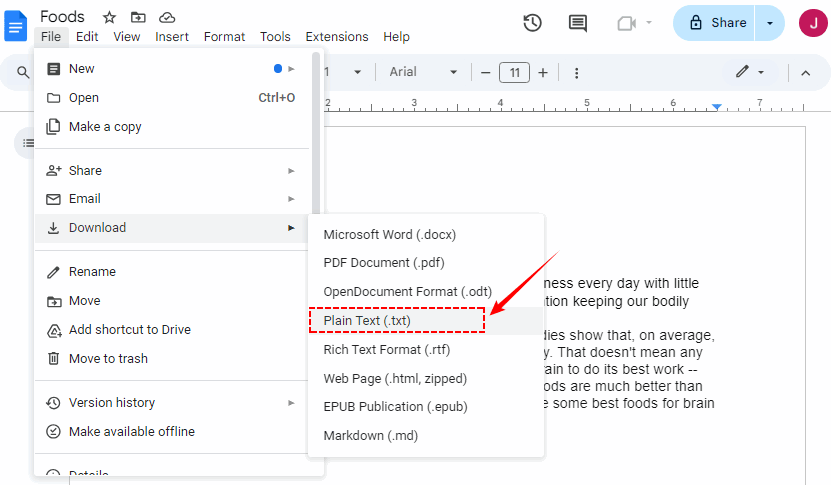Open the three-dot more toolbar options
The width and height of the screenshot is (831, 485).
[x=577, y=73]
